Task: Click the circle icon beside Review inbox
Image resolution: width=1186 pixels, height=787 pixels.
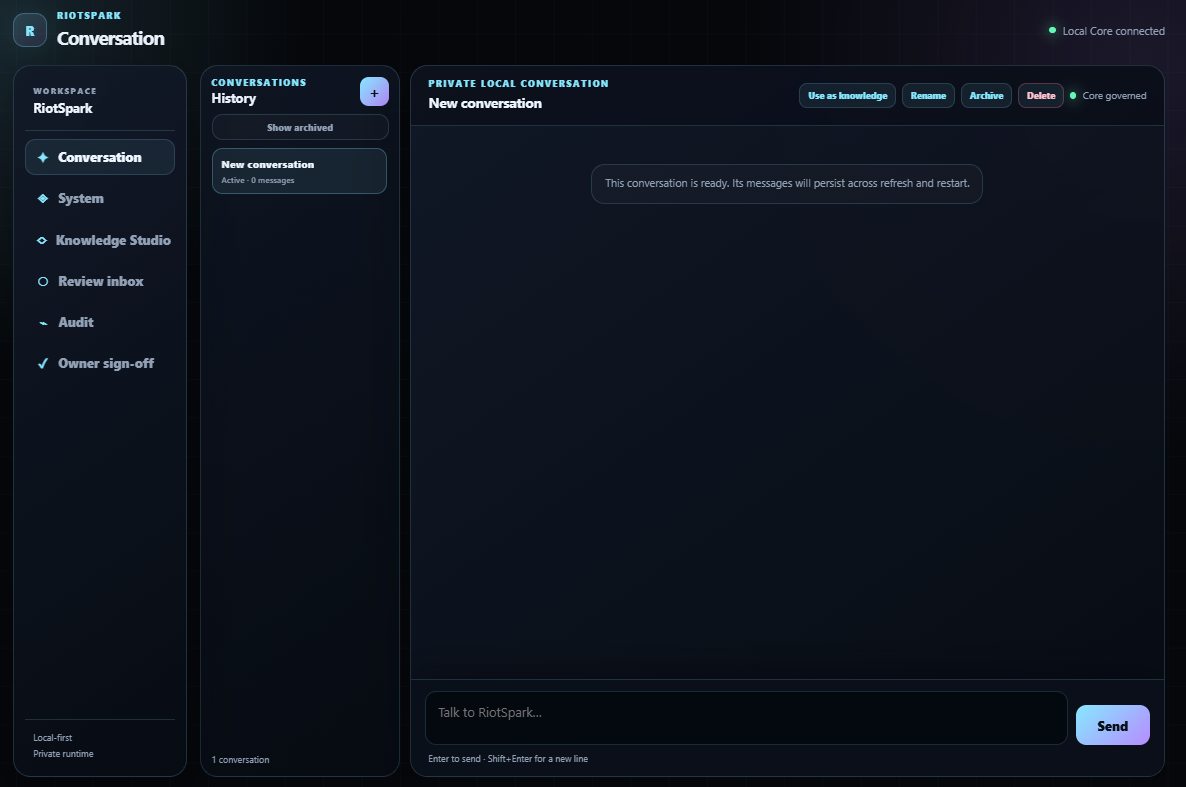Action: click(x=43, y=282)
